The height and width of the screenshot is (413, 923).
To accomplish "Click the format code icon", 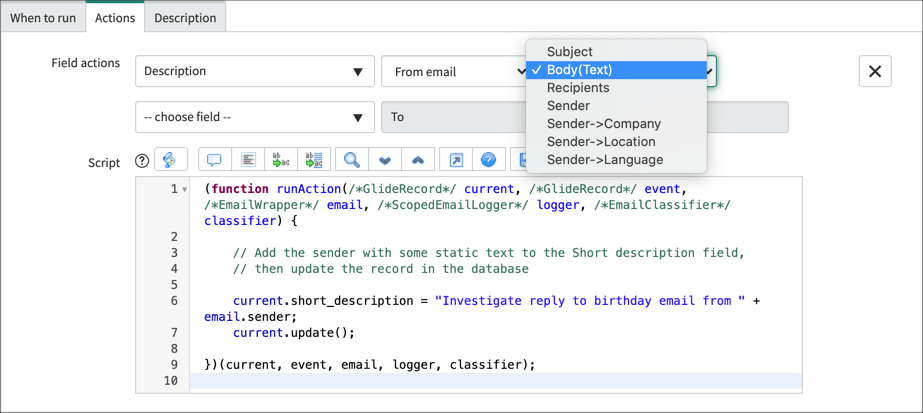I will (247, 160).
